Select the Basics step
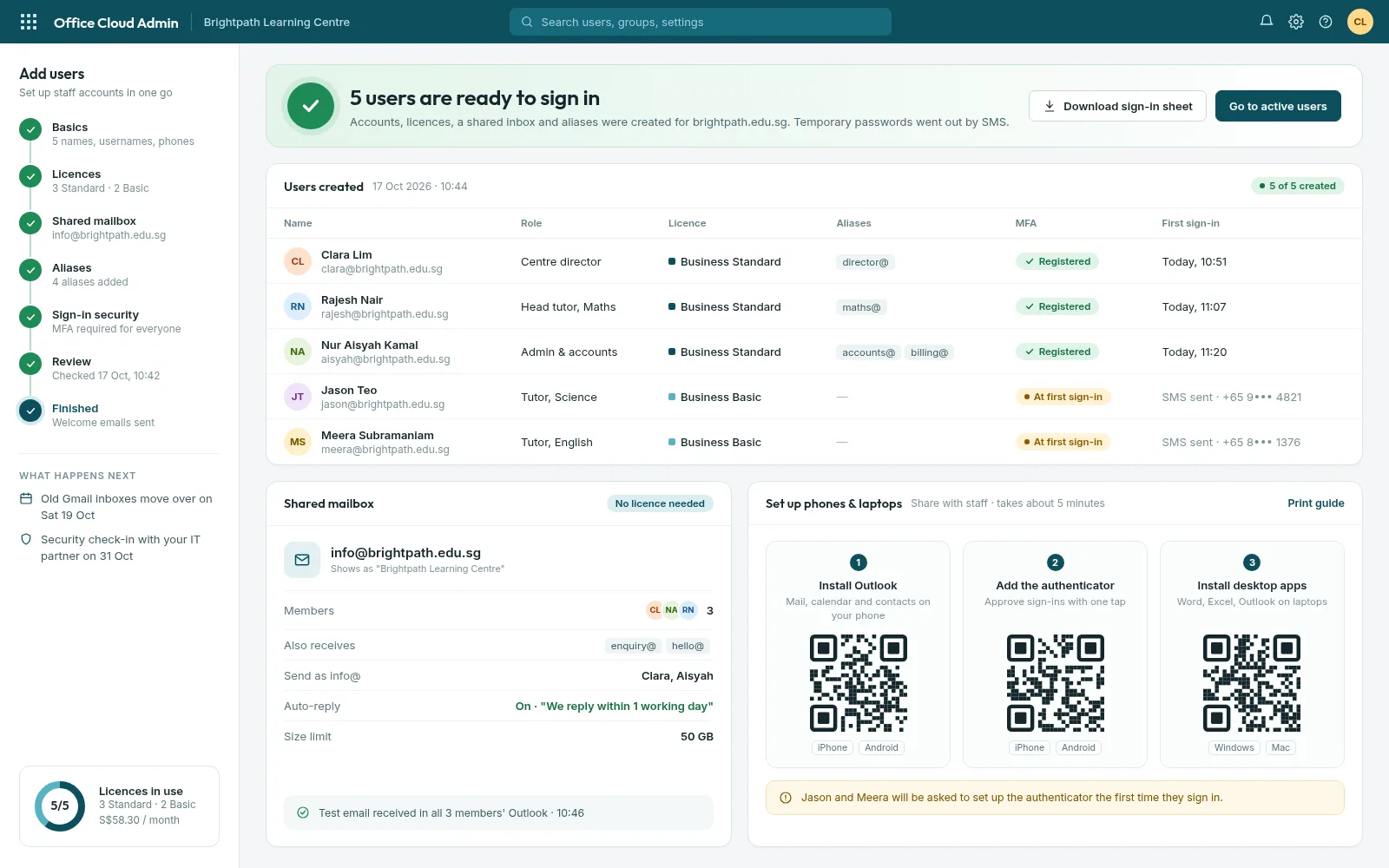Screen dimensions: 1389x868 119,134
